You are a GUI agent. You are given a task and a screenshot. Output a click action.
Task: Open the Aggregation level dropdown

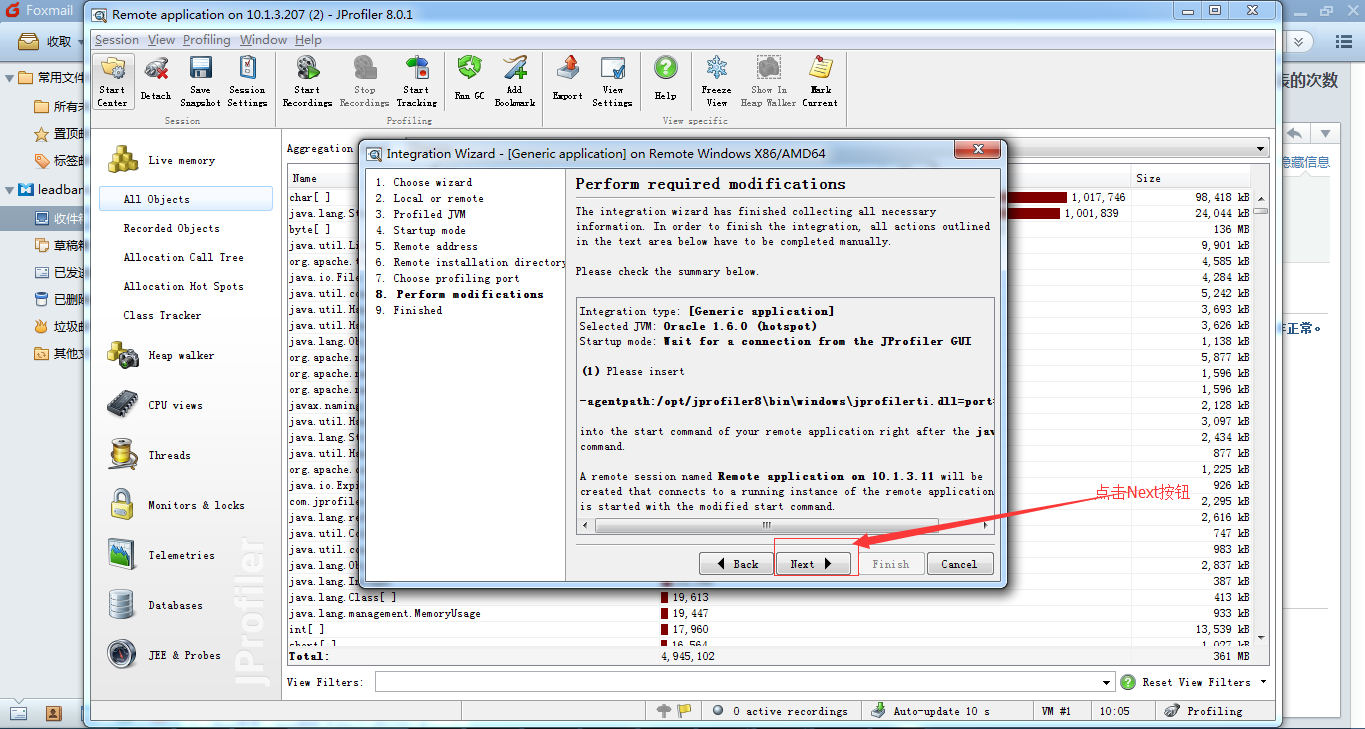click(x=1259, y=149)
